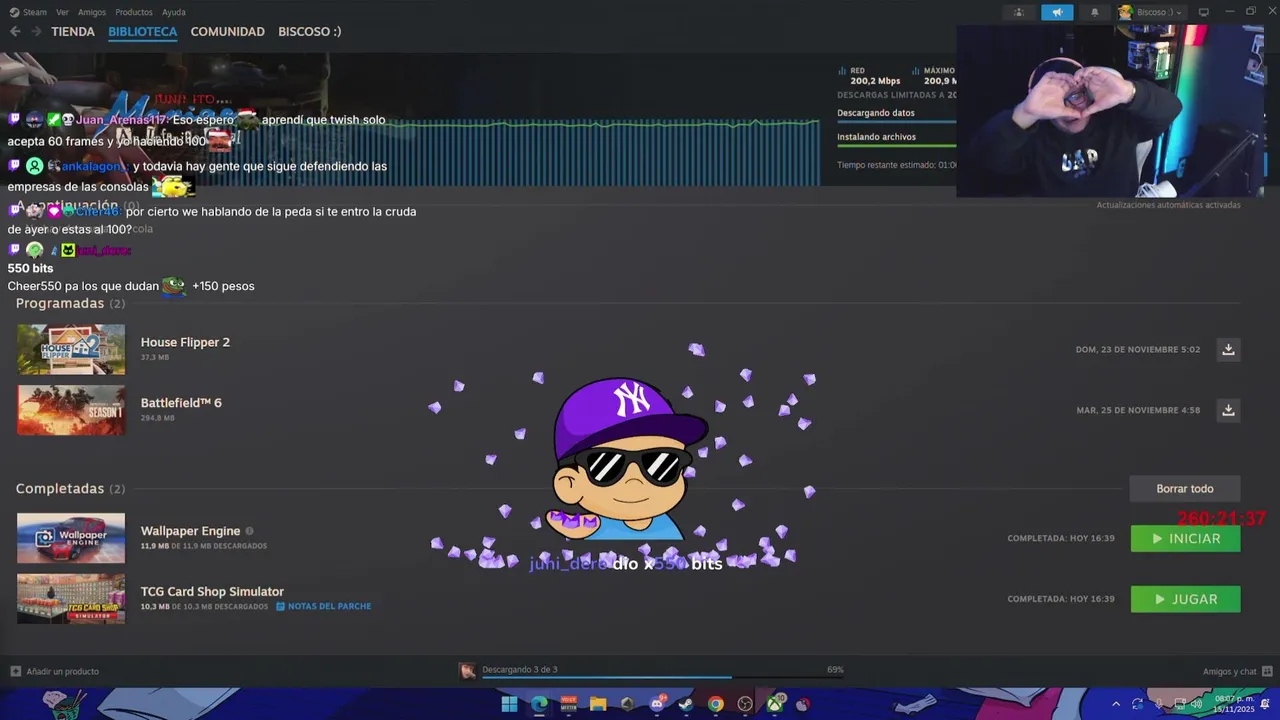Click the info icon beside Wallpaper Engine
Image resolution: width=1280 pixels, height=720 pixels.
(250, 531)
